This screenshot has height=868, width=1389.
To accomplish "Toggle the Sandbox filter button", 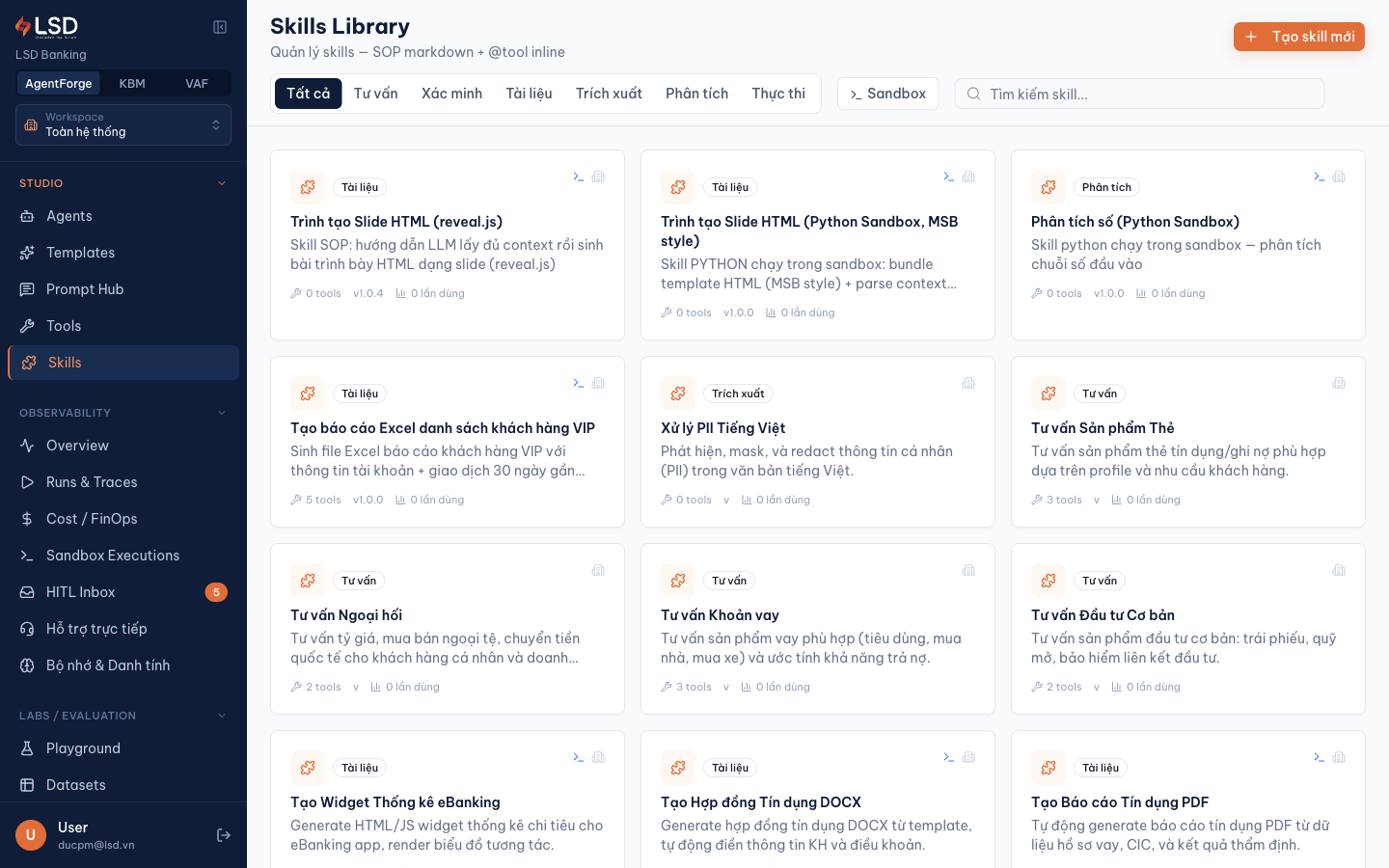I will [887, 94].
